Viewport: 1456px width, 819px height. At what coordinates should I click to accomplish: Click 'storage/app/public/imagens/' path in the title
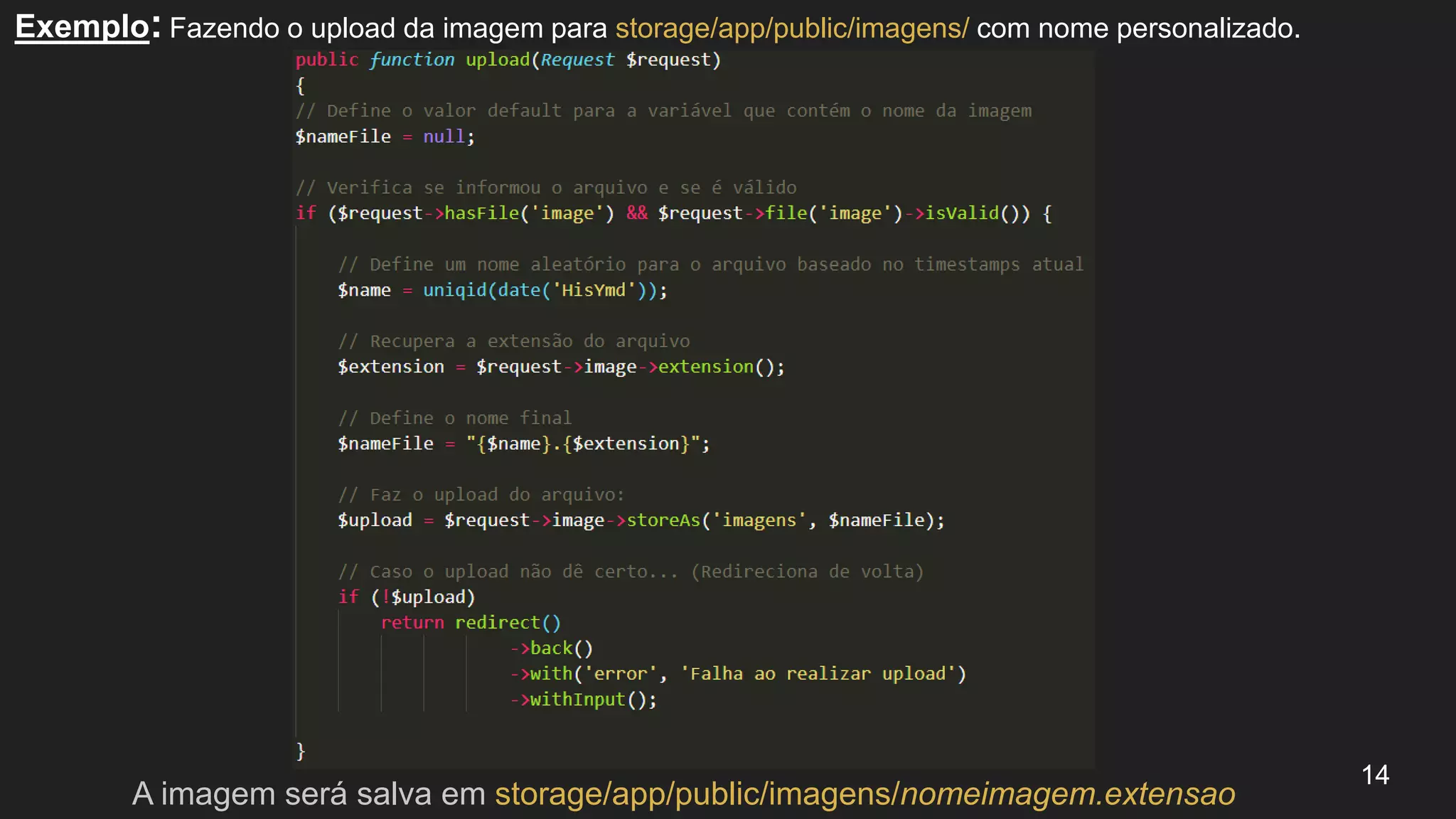[791, 28]
